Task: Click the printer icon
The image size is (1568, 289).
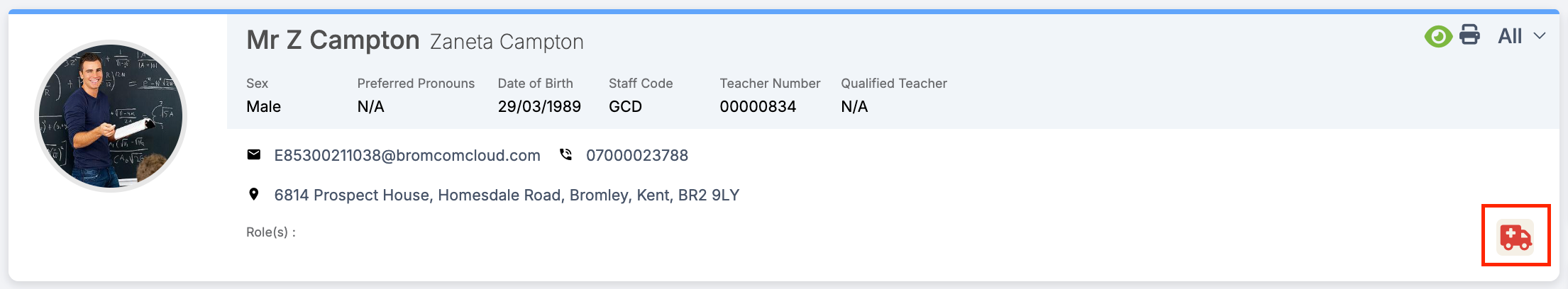Action: point(1470,35)
